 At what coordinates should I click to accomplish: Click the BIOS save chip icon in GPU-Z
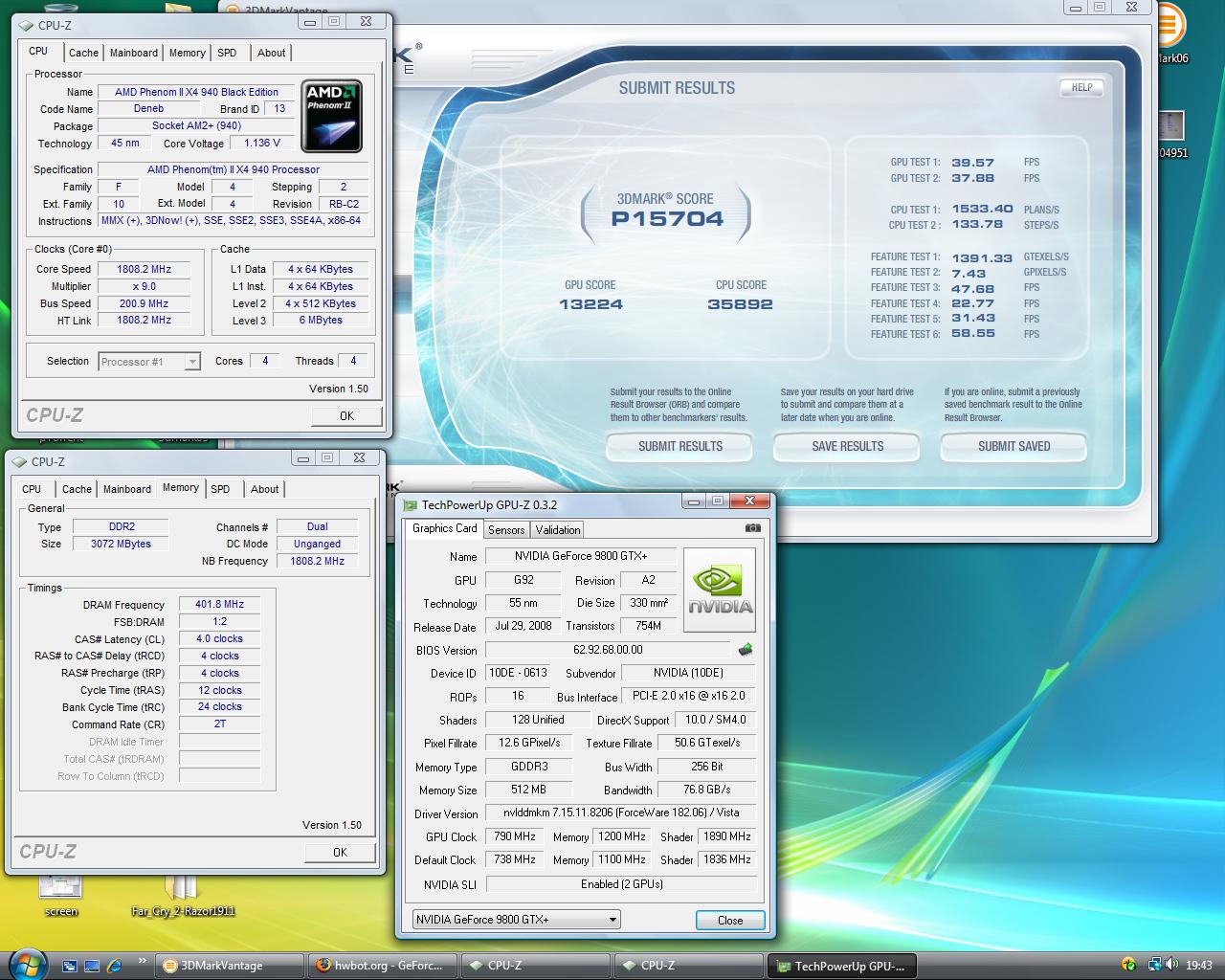click(x=745, y=650)
